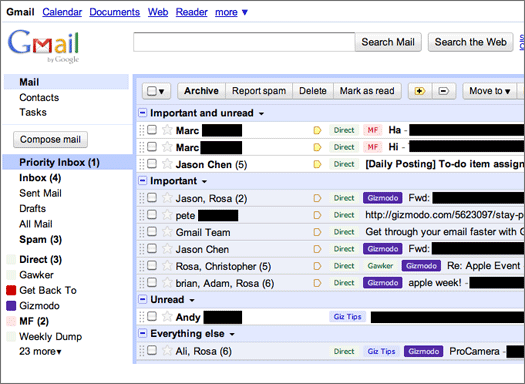Screen dimensions: 525x384
Task: Click importance marker on Rosa, Christopher row
Action: point(317,266)
